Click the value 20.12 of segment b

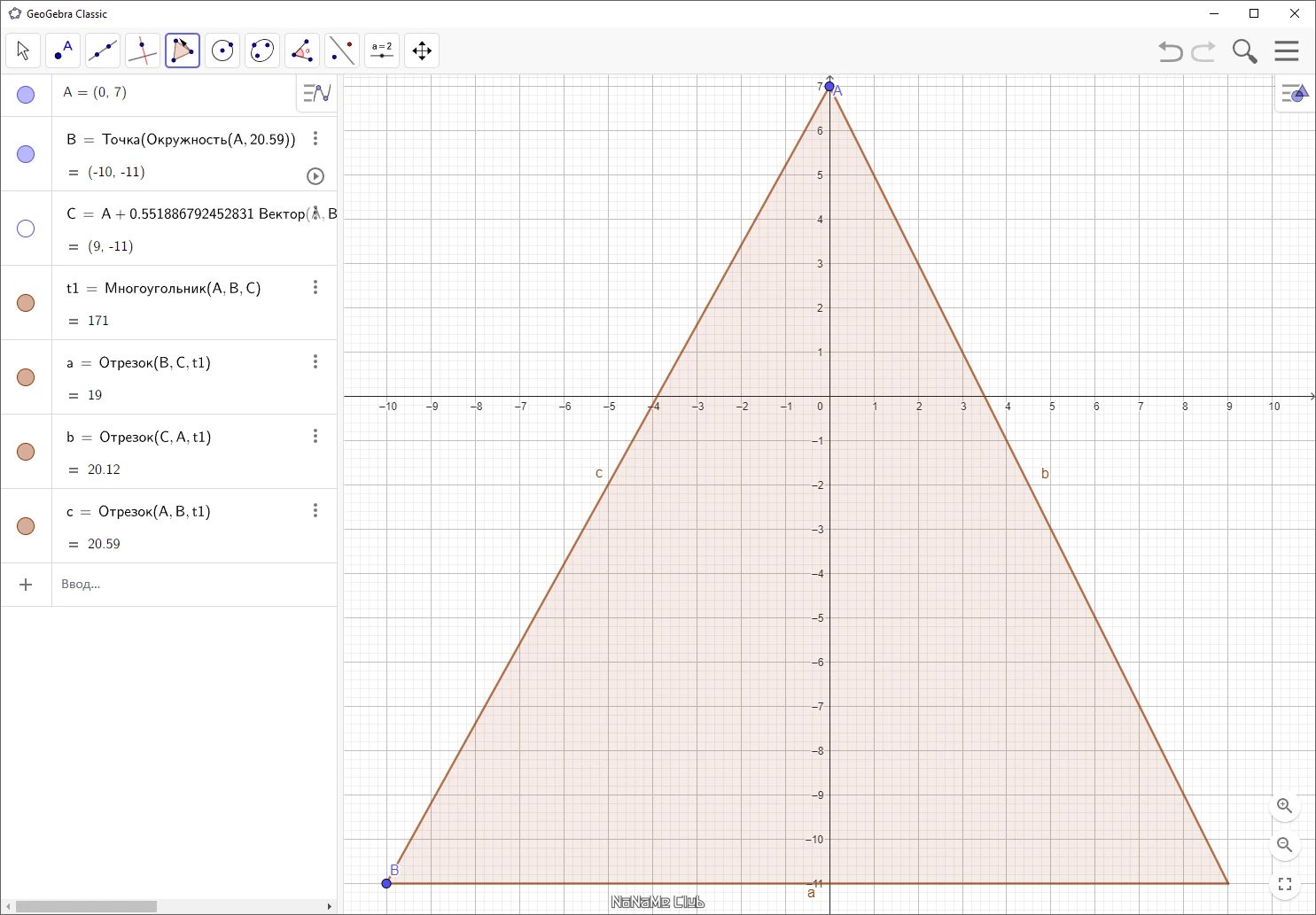click(x=104, y=469)
